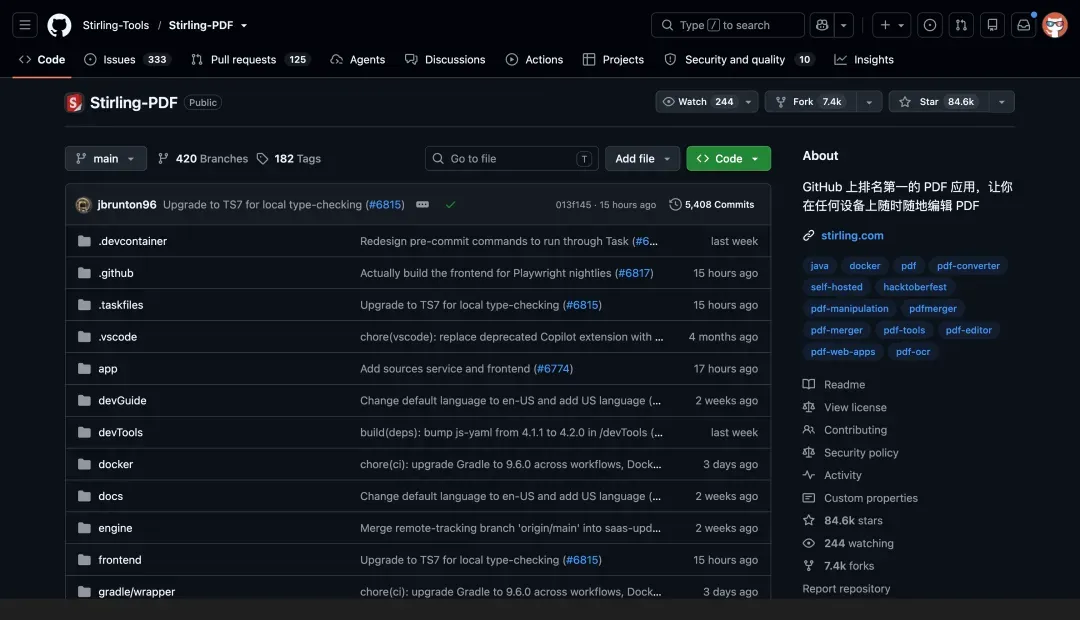The image size is (1080, 620).
Task: Open your issues icon in header
Action: (930, 25)
